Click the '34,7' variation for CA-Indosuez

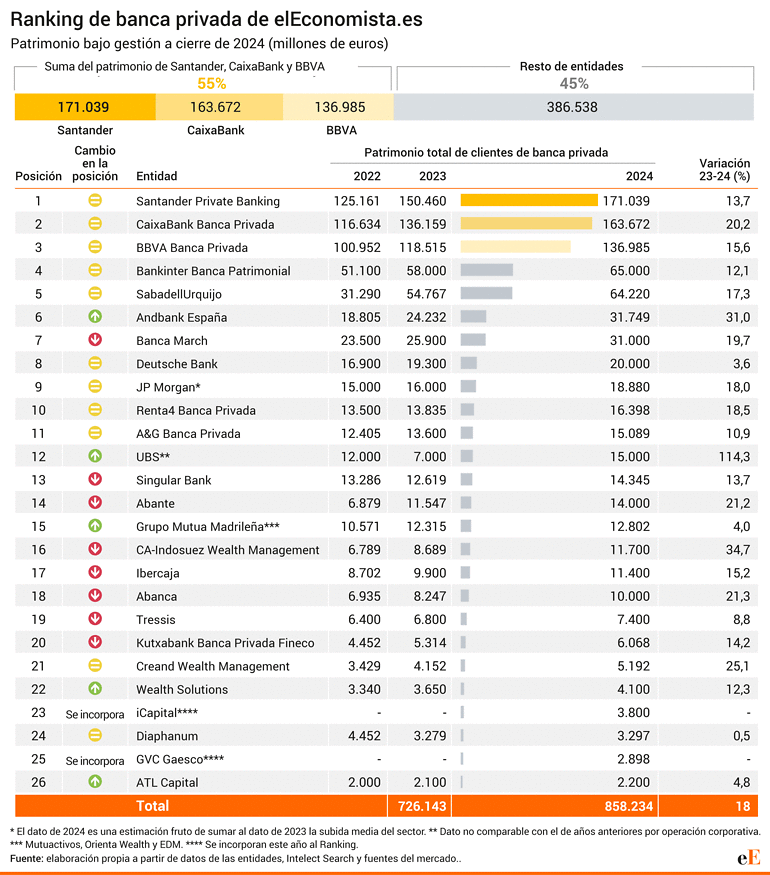point(738,550)
